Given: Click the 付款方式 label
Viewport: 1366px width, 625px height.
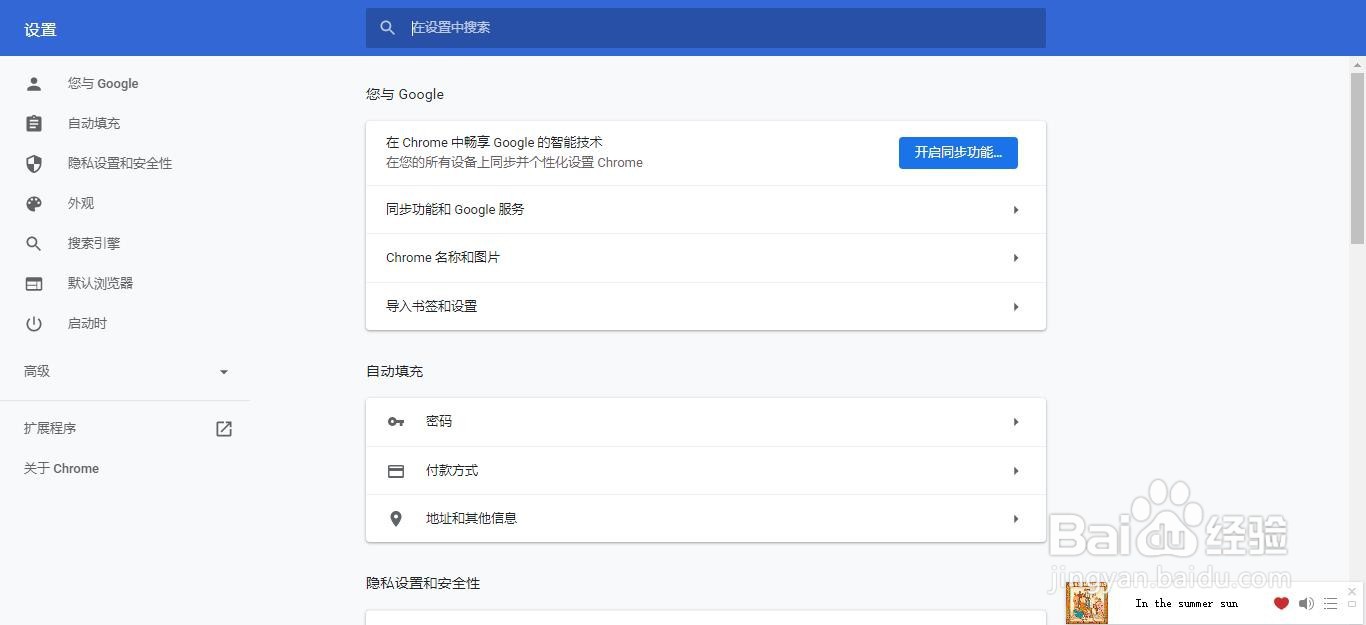Looking at the screenshot, I should pos(452,471).
